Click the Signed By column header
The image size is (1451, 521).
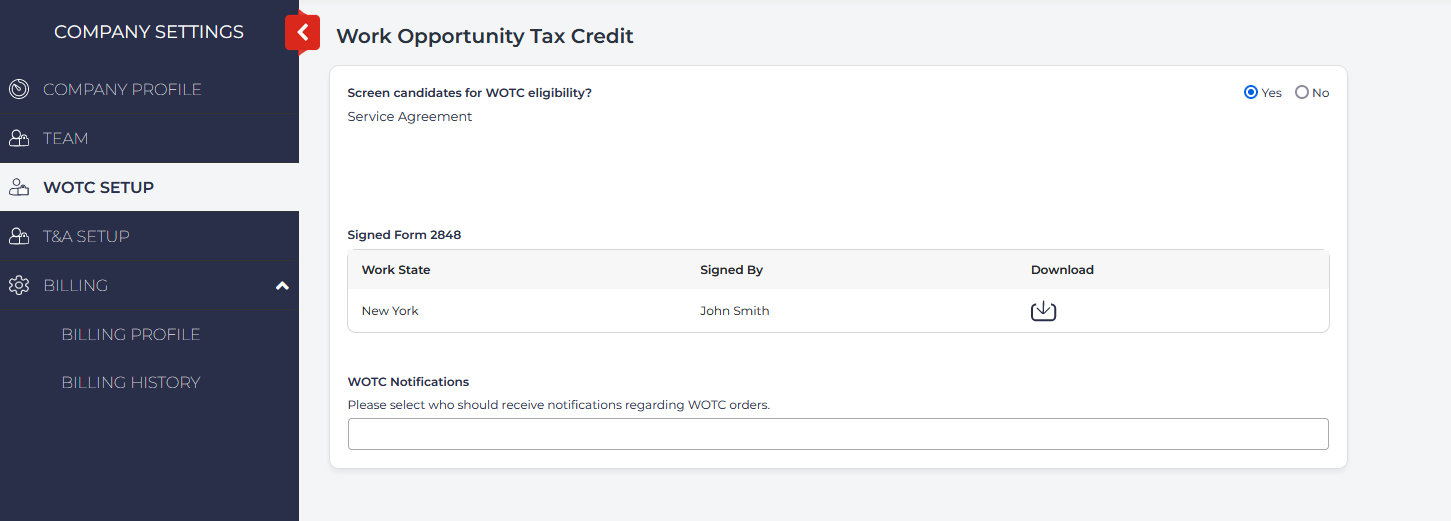coord(731,270)
